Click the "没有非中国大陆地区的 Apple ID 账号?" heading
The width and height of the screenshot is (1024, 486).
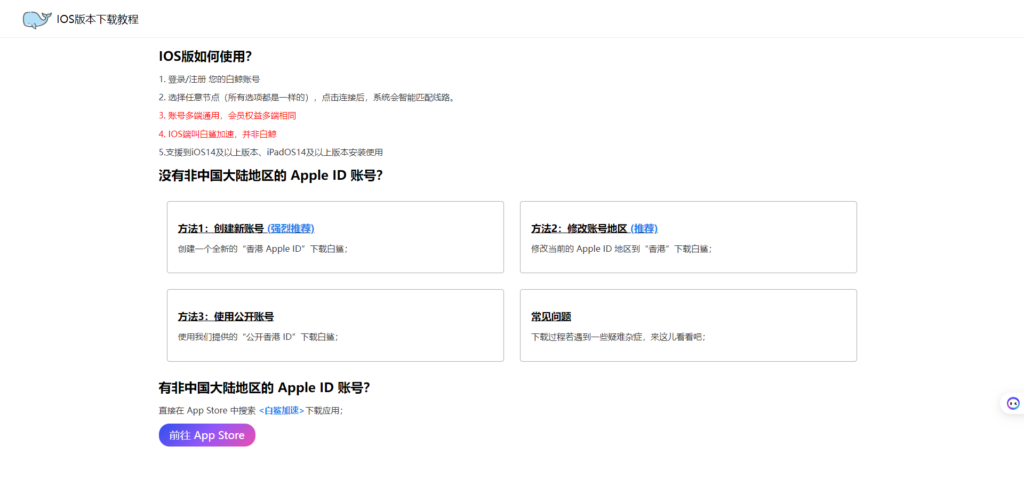(x=270, y=175)
